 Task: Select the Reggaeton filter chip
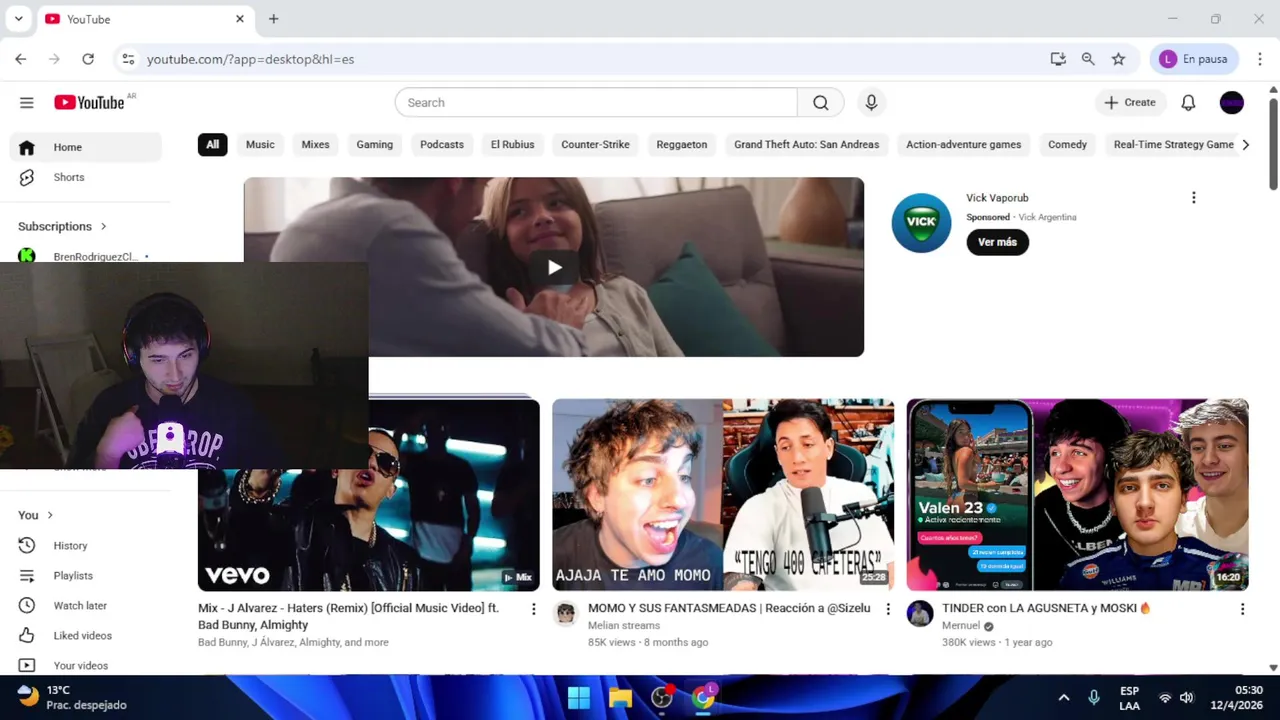pos(682,144)
